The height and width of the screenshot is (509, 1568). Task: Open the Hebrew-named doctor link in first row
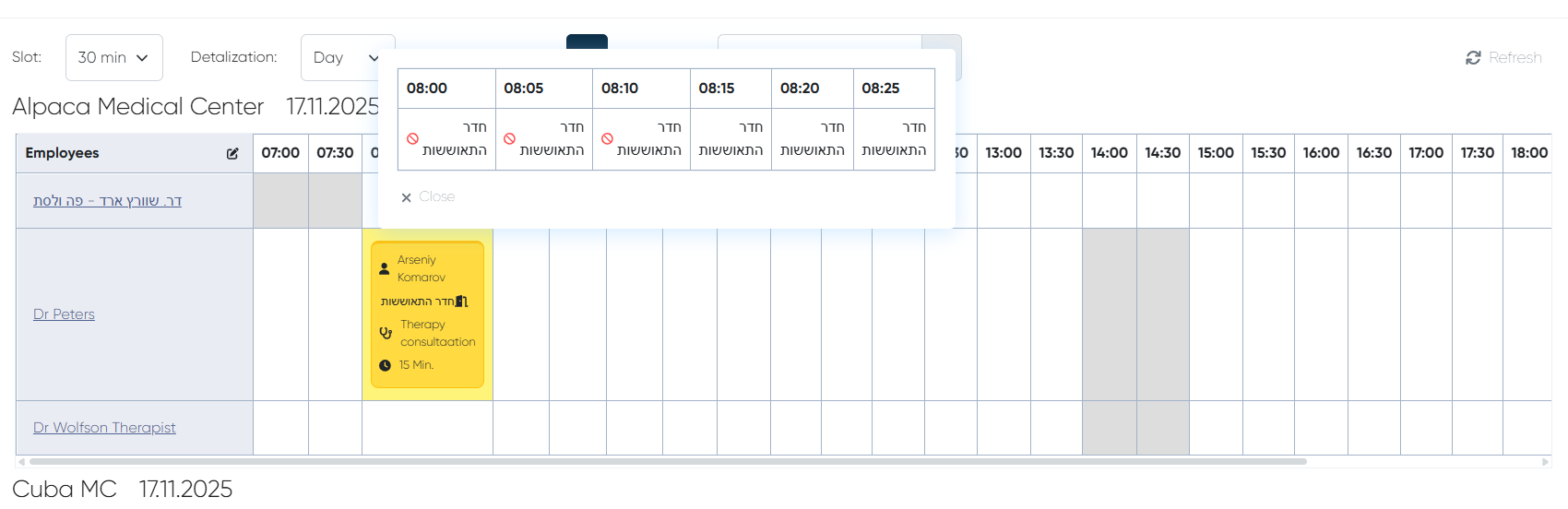point(107,201)
